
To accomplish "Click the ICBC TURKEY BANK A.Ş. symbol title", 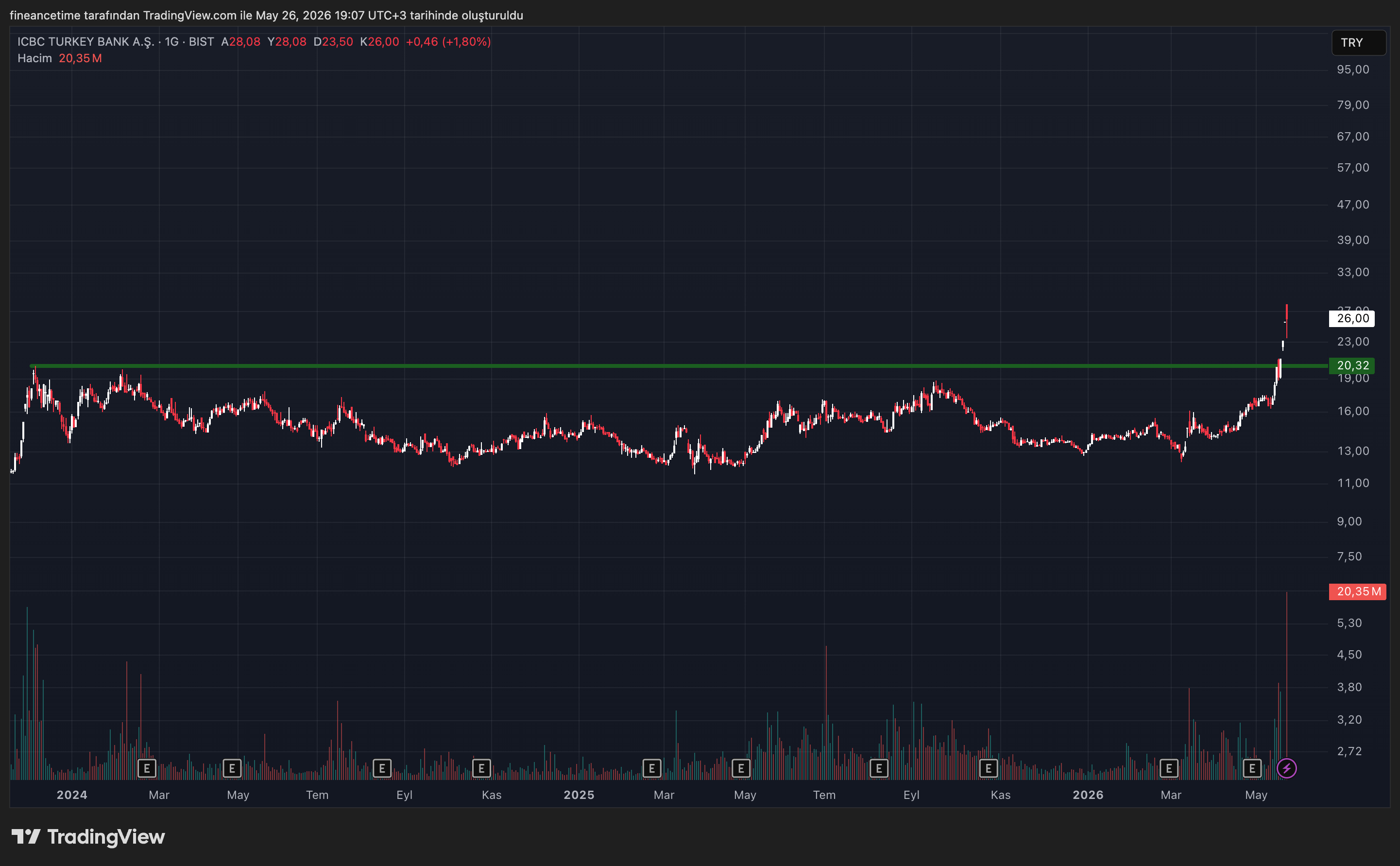I will (86, 42).
